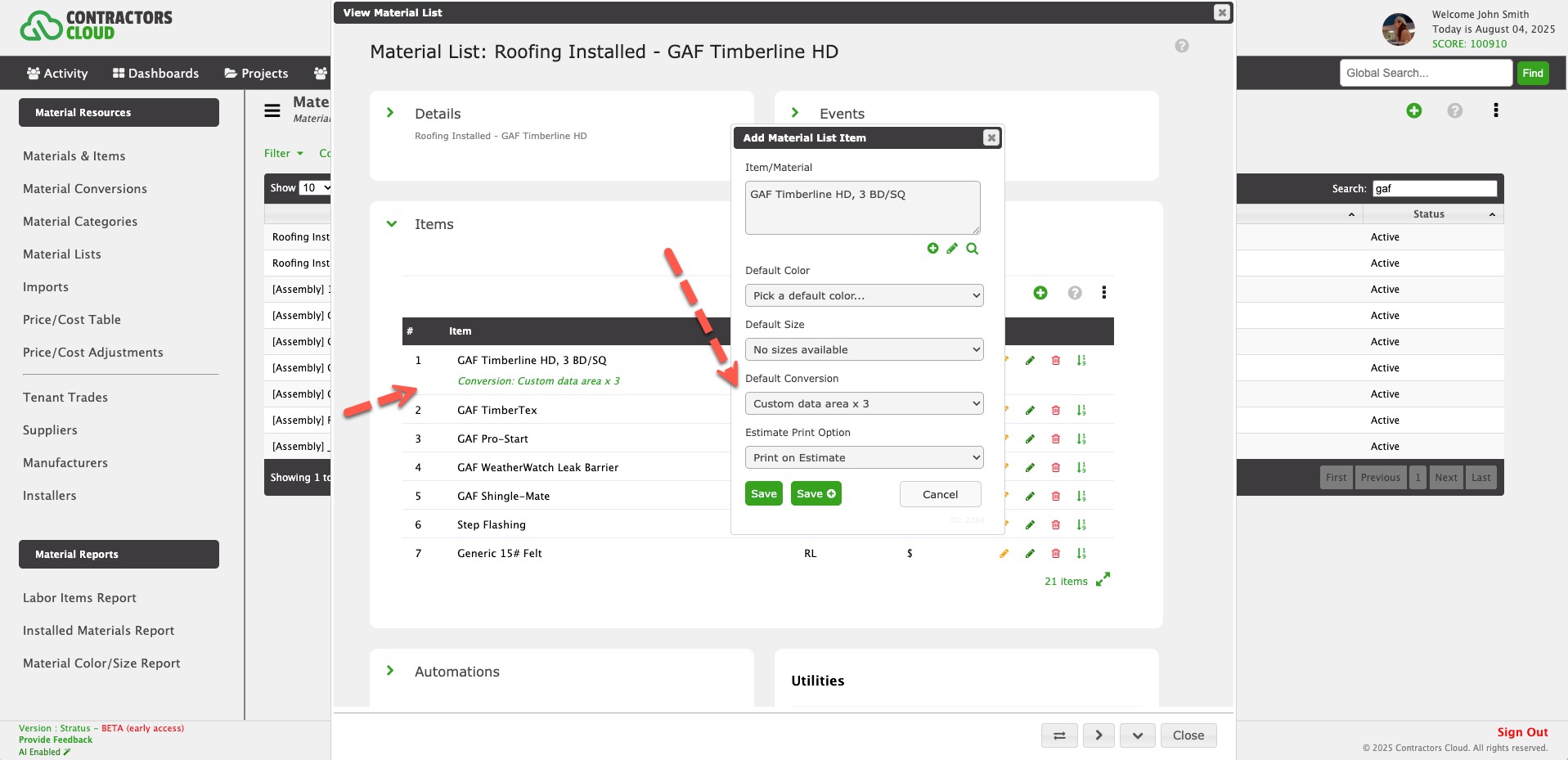Click Close button in dialog footer
The image size is (1568, 760).
click(x=1188, y=735)
